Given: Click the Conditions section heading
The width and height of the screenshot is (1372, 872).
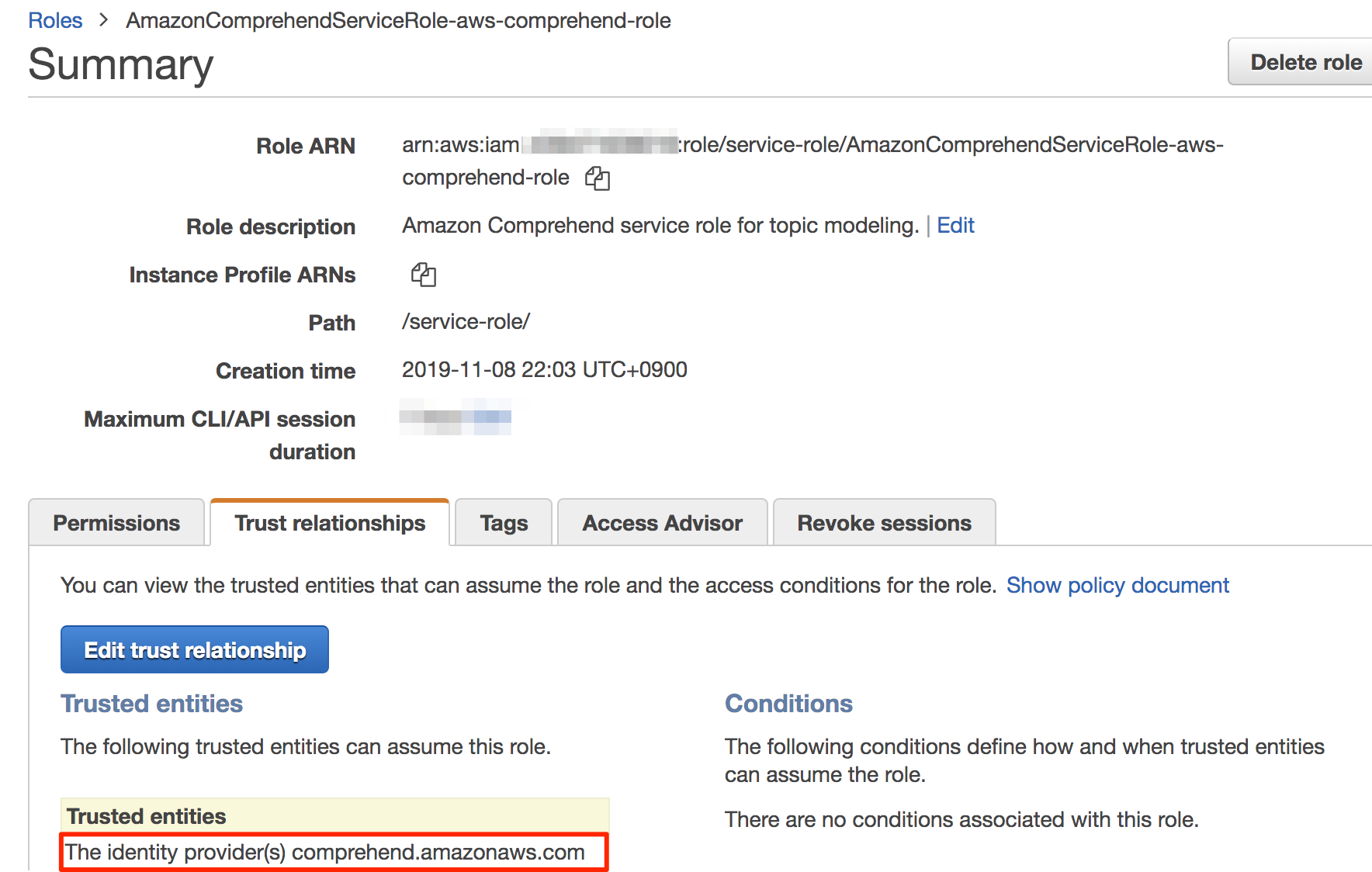Looking at the screenshot, I should coord(788,704).
